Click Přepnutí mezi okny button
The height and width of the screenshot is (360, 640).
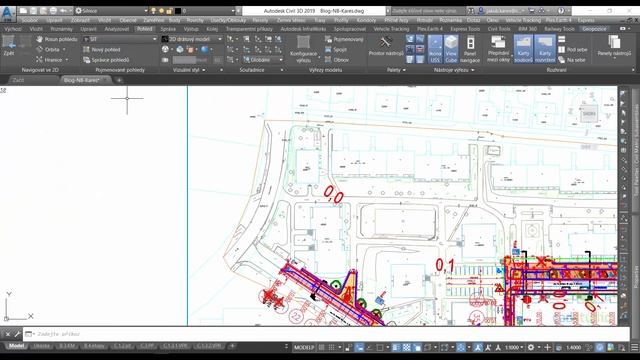(x=498, y=49)
